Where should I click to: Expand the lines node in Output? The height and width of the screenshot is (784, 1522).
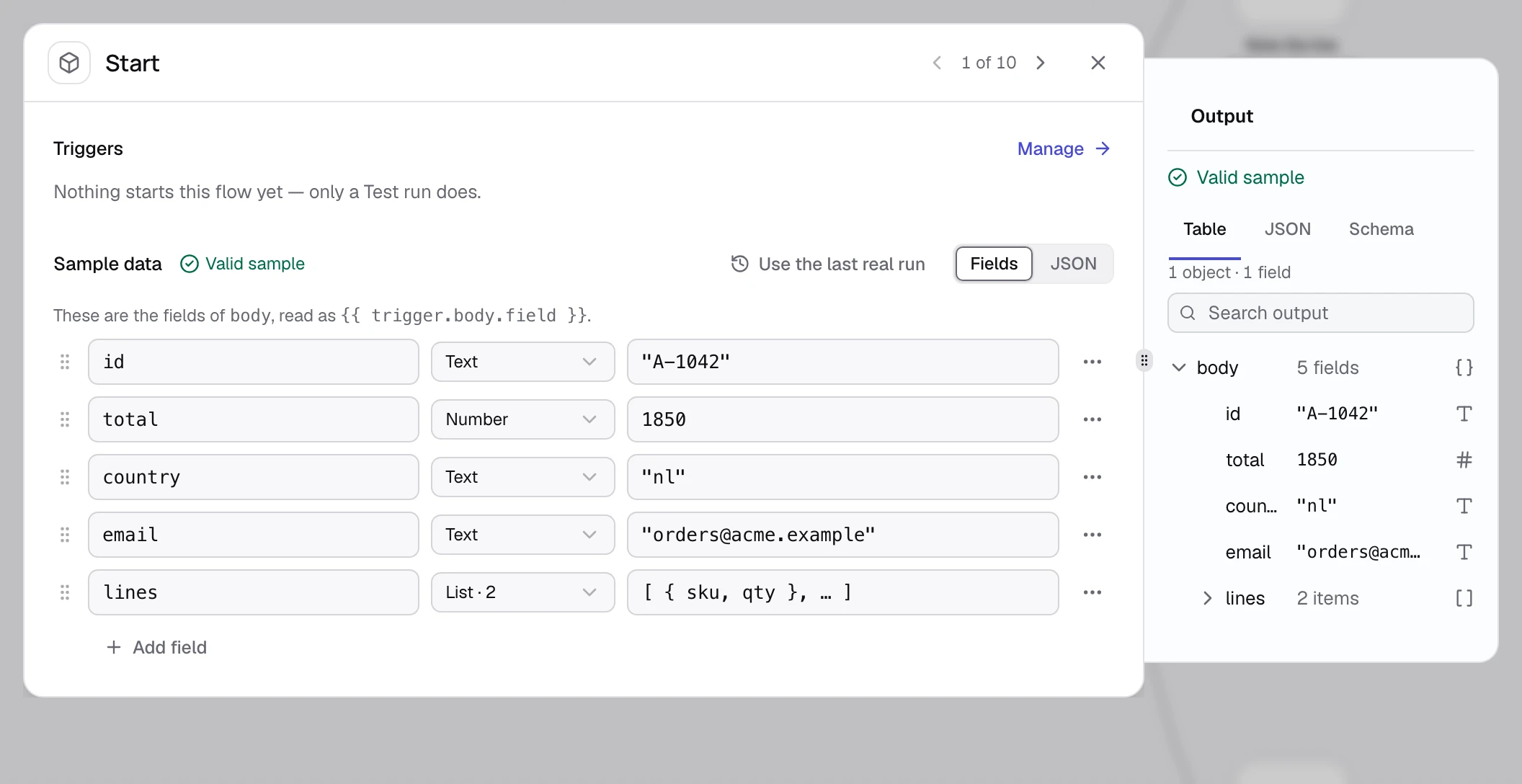click(x=1208, y=598)
